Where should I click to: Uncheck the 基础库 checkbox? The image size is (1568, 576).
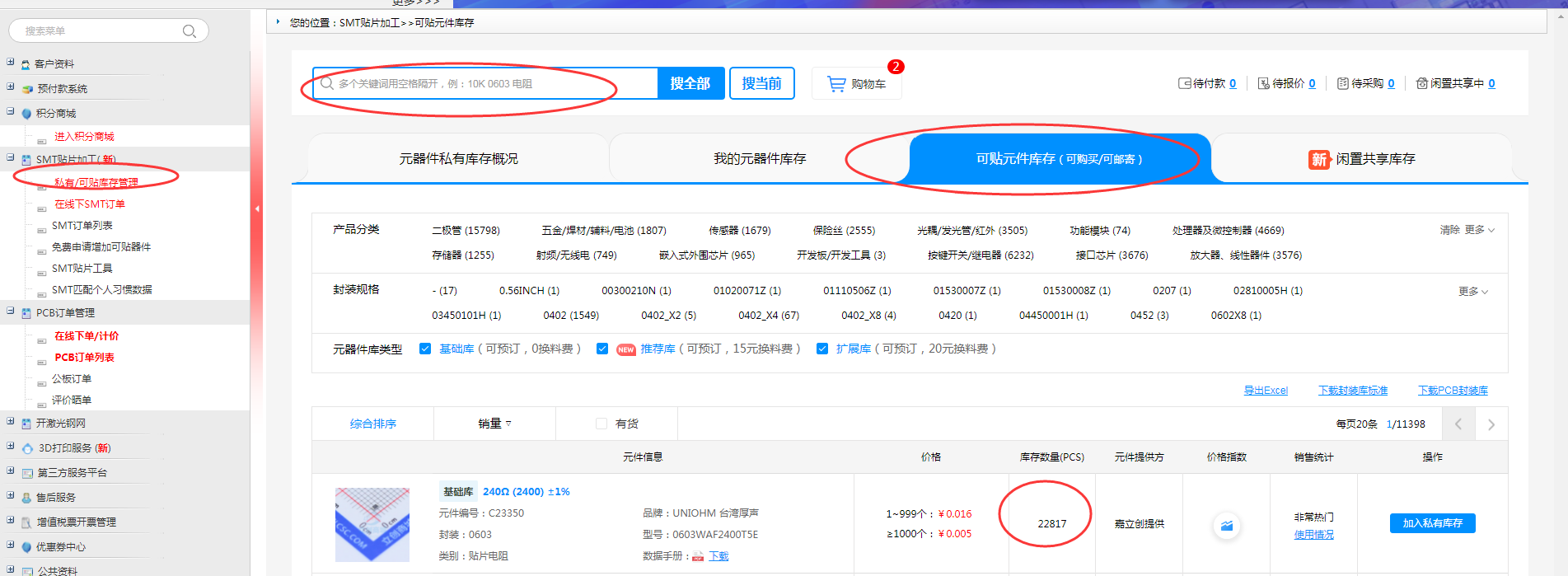[x=425, y=349]
